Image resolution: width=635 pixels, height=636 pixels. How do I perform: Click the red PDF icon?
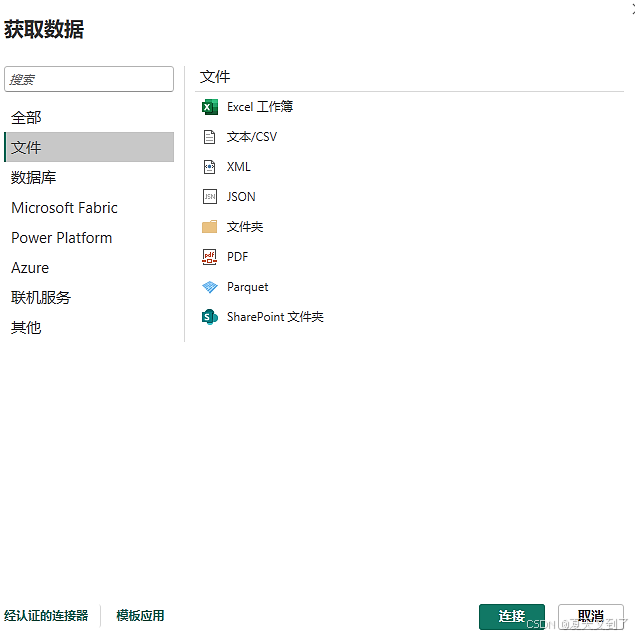209,257
